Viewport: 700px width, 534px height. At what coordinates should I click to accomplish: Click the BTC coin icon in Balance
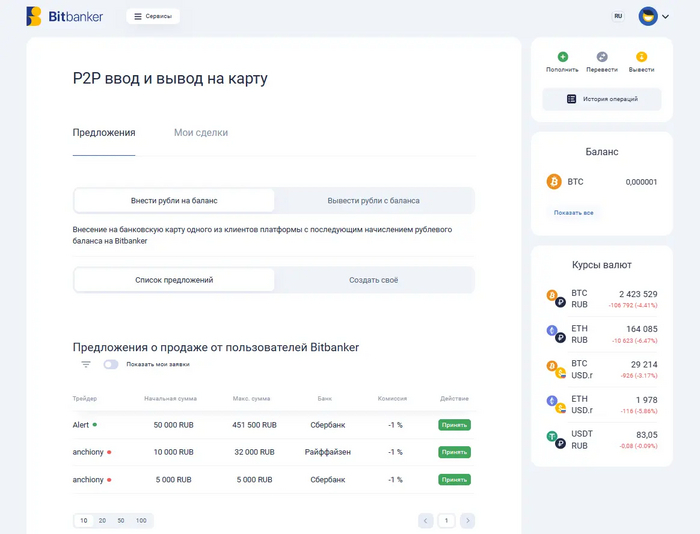[x=553, y=182]
